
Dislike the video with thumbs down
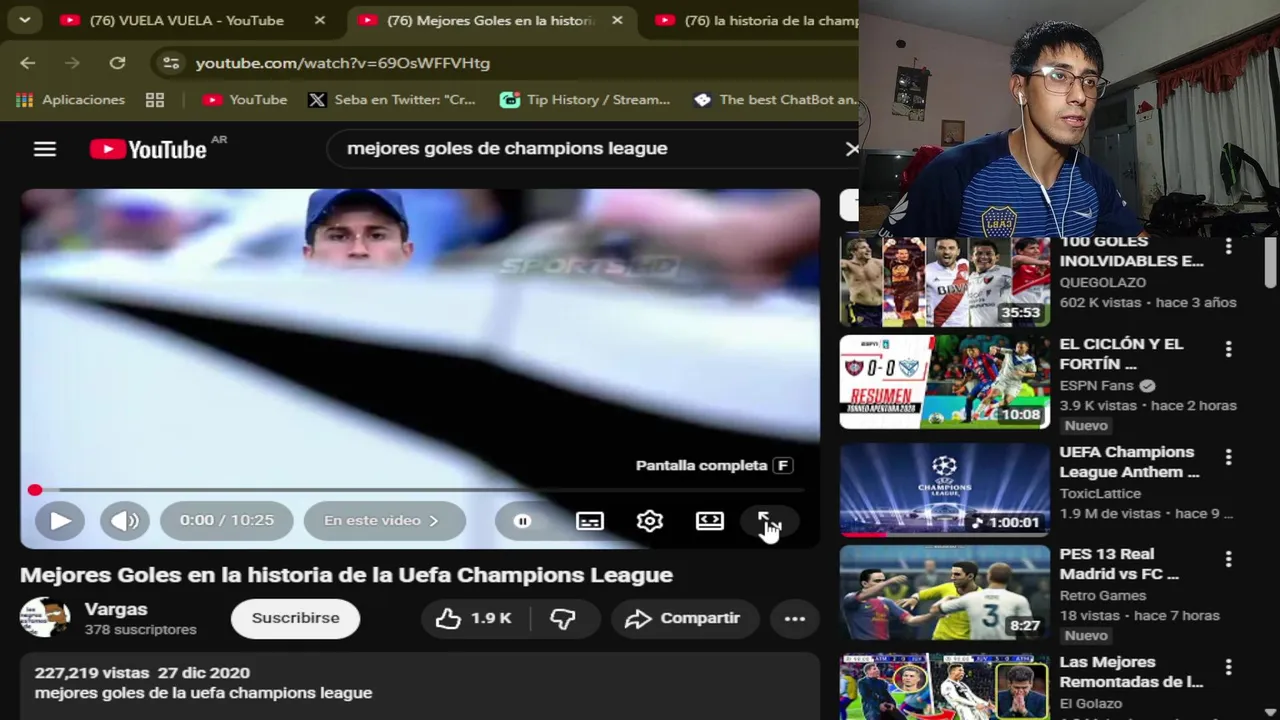click(x=563, y=618)
